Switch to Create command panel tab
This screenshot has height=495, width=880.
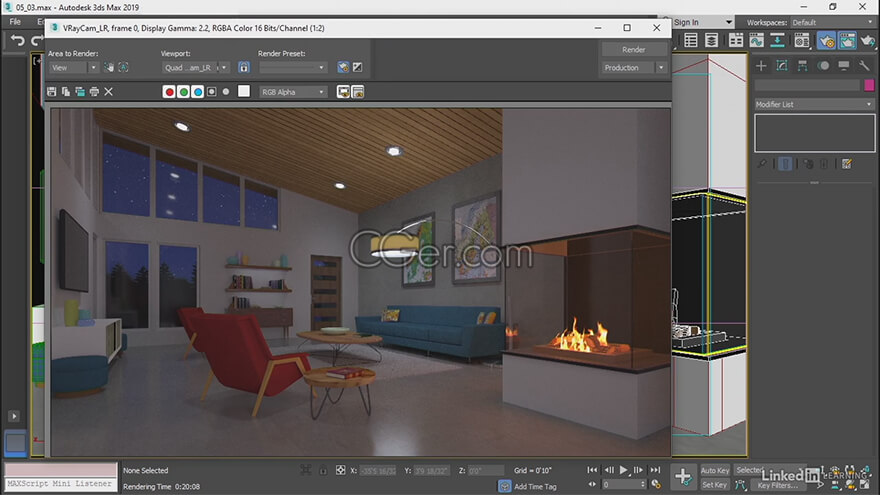(761, 66)
